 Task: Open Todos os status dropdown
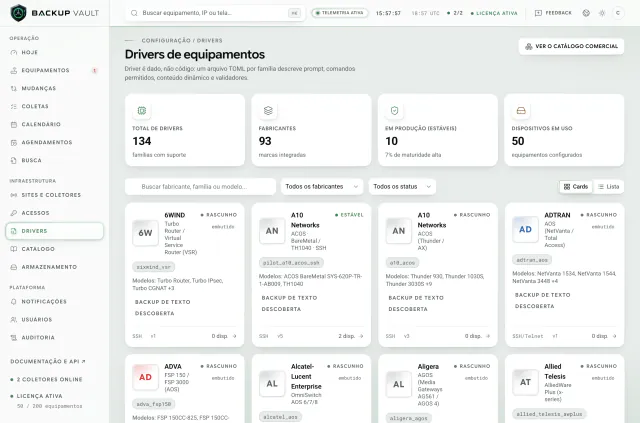coord(402,187)
